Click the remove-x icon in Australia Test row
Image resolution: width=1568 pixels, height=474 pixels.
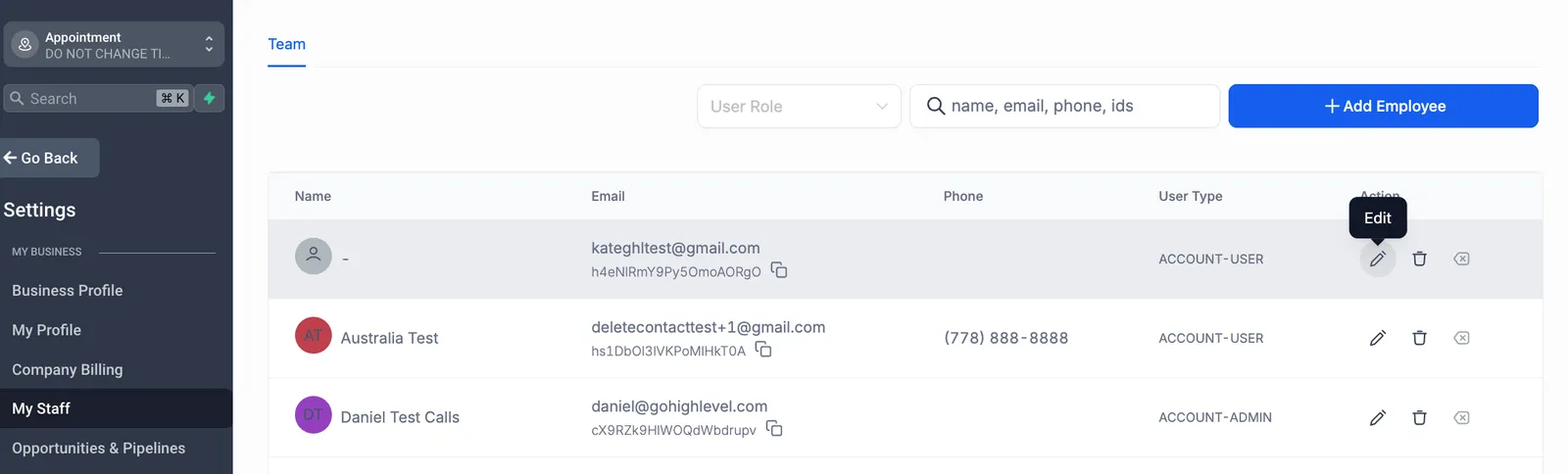pos(1461,338)
